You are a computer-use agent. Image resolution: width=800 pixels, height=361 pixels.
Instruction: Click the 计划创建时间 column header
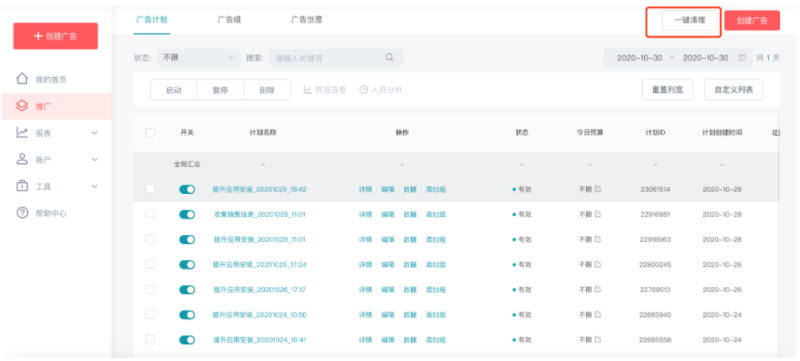[722, 133]
